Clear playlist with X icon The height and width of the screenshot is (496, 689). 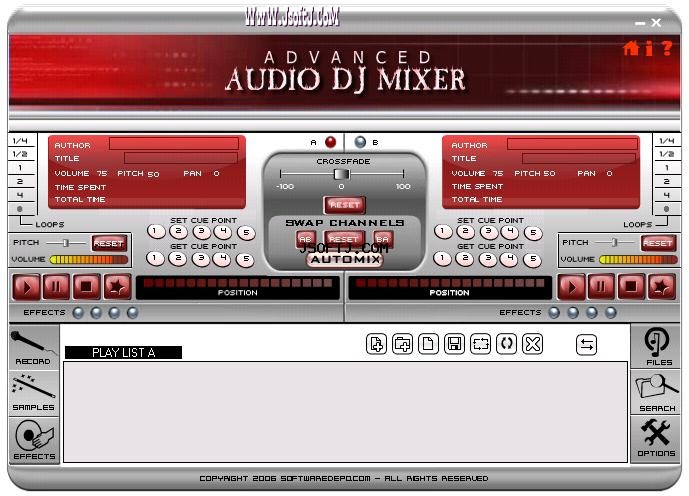coord(533,344)
